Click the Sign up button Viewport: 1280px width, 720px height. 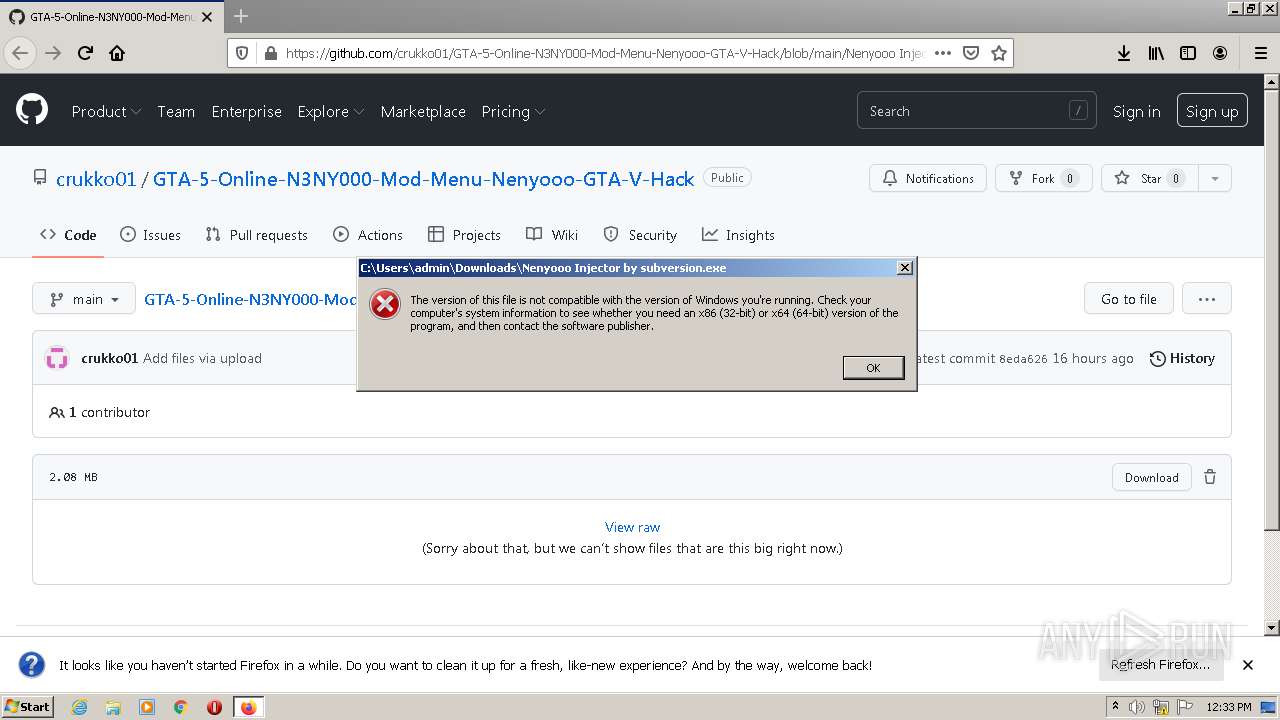[x=1212, y=111]
